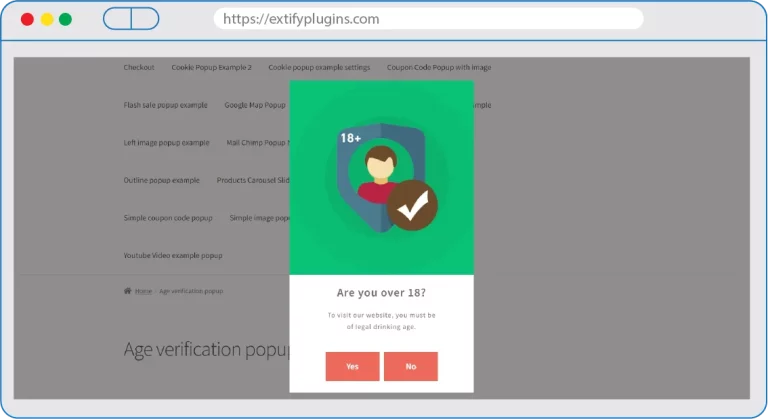Click the home icon in breadcrumb
Image resolution: width=768 pixels, height=419 pixels.
(127, 291)
